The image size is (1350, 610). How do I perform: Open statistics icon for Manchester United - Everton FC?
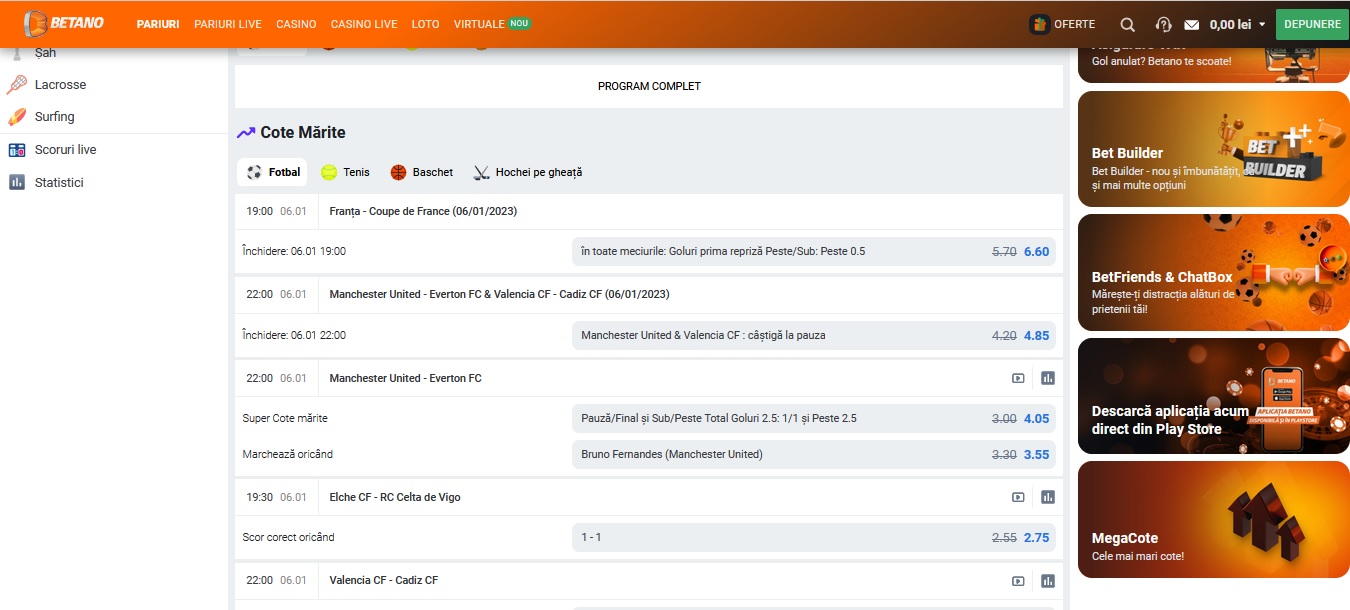(1048, 378)
